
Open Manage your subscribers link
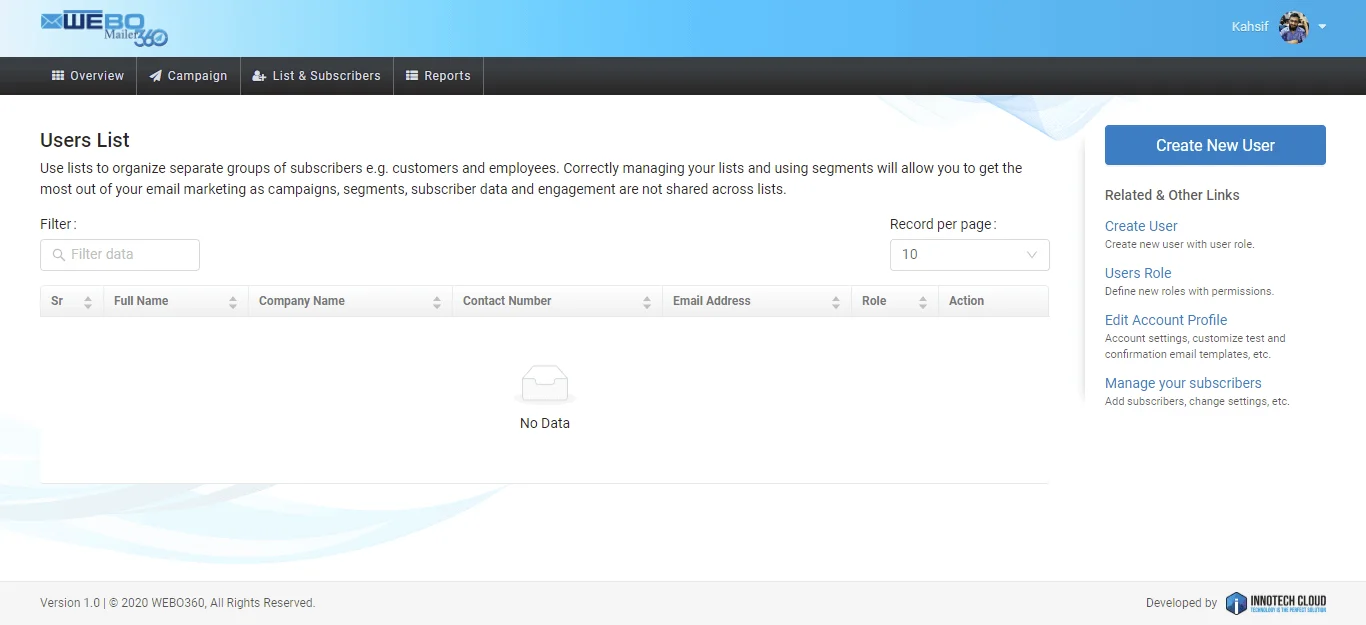pyautogui.click(x=1182, y=383)
